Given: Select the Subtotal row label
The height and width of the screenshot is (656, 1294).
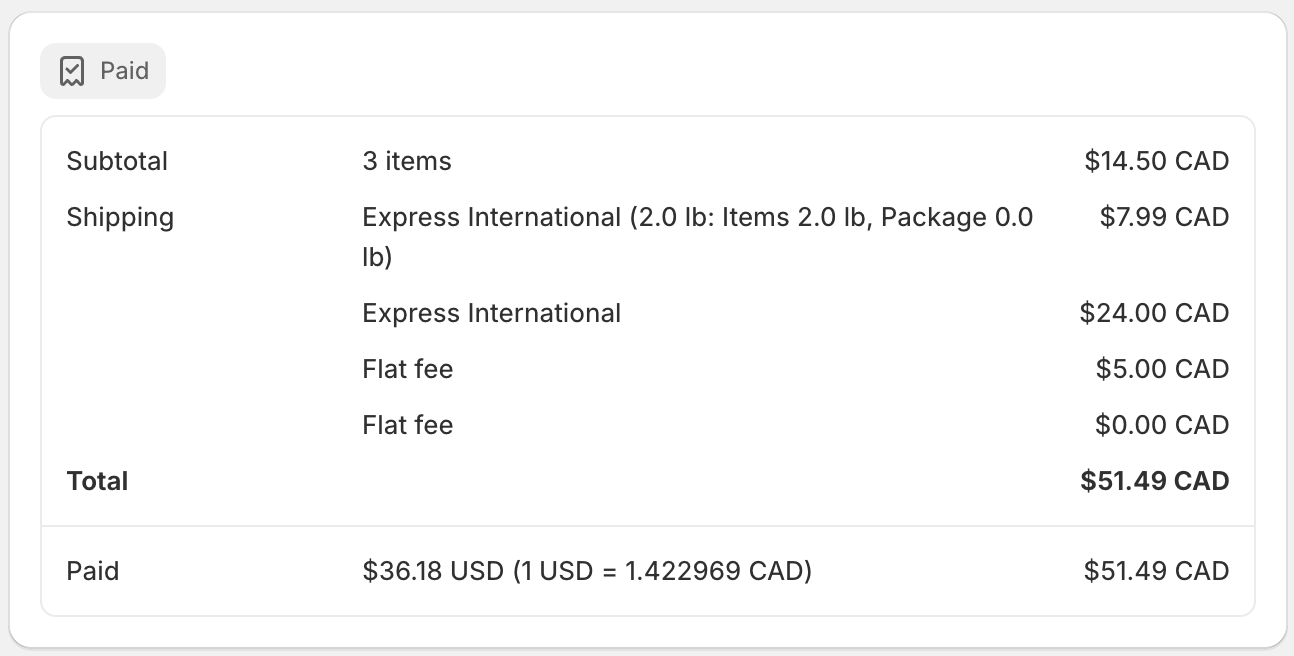Looking at the screenshot, I should (117, 161).
